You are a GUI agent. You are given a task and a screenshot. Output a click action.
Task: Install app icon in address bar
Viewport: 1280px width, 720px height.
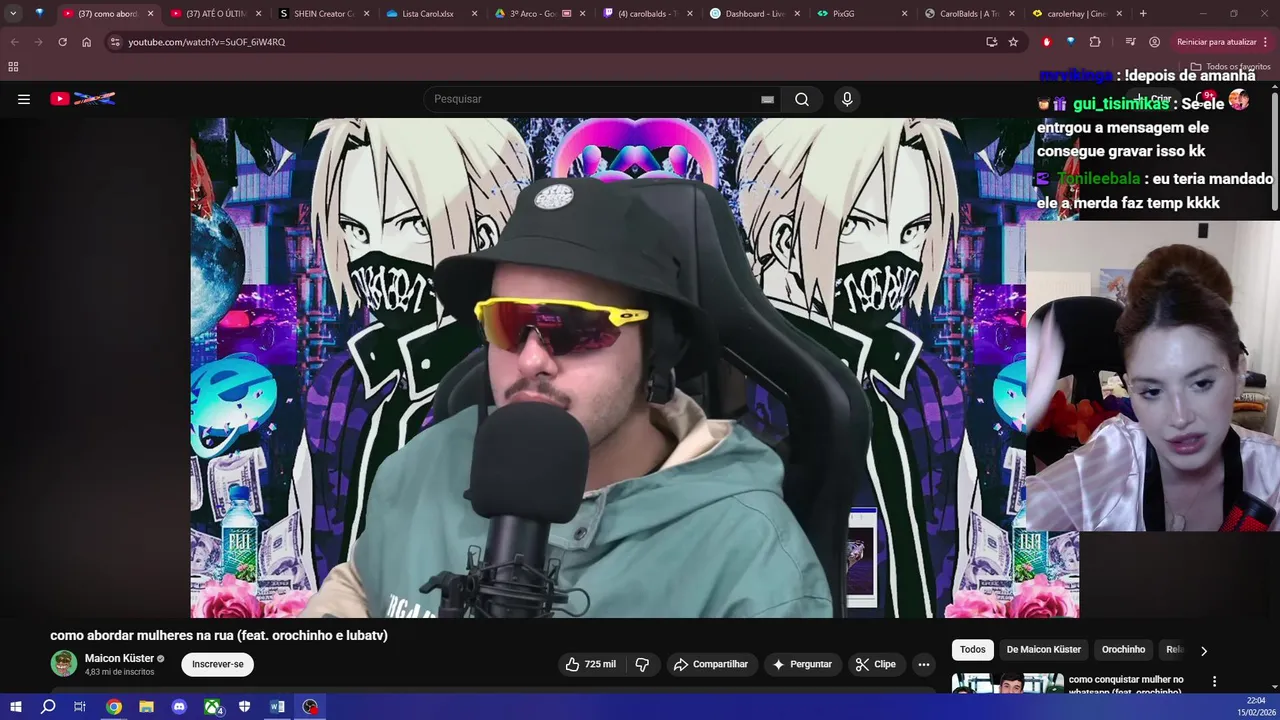click(x=991, y=42)
